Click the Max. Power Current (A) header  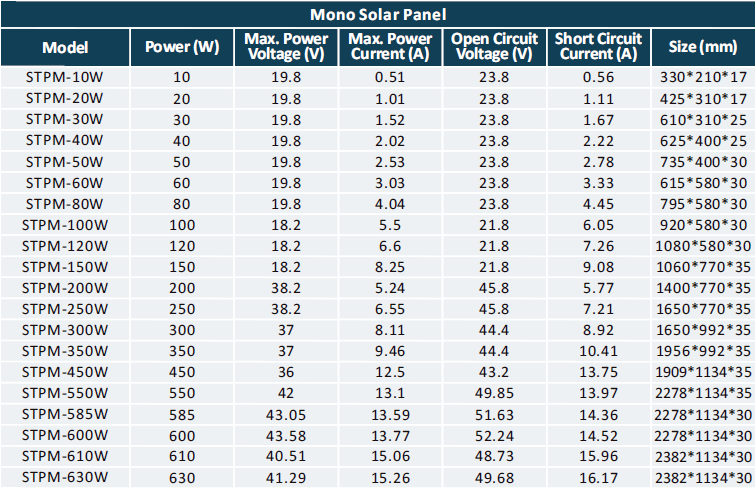click(390, 46)
